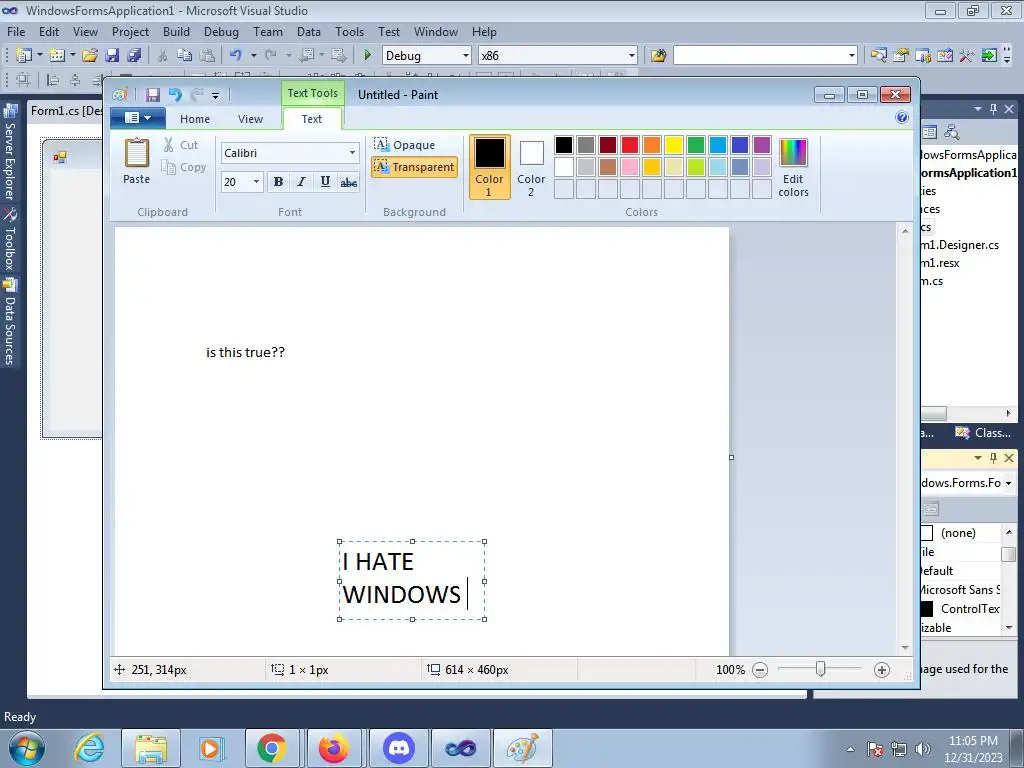Open x86 platform dropdown
This screenshot has height=768, width=1024.
click(632, 56)
